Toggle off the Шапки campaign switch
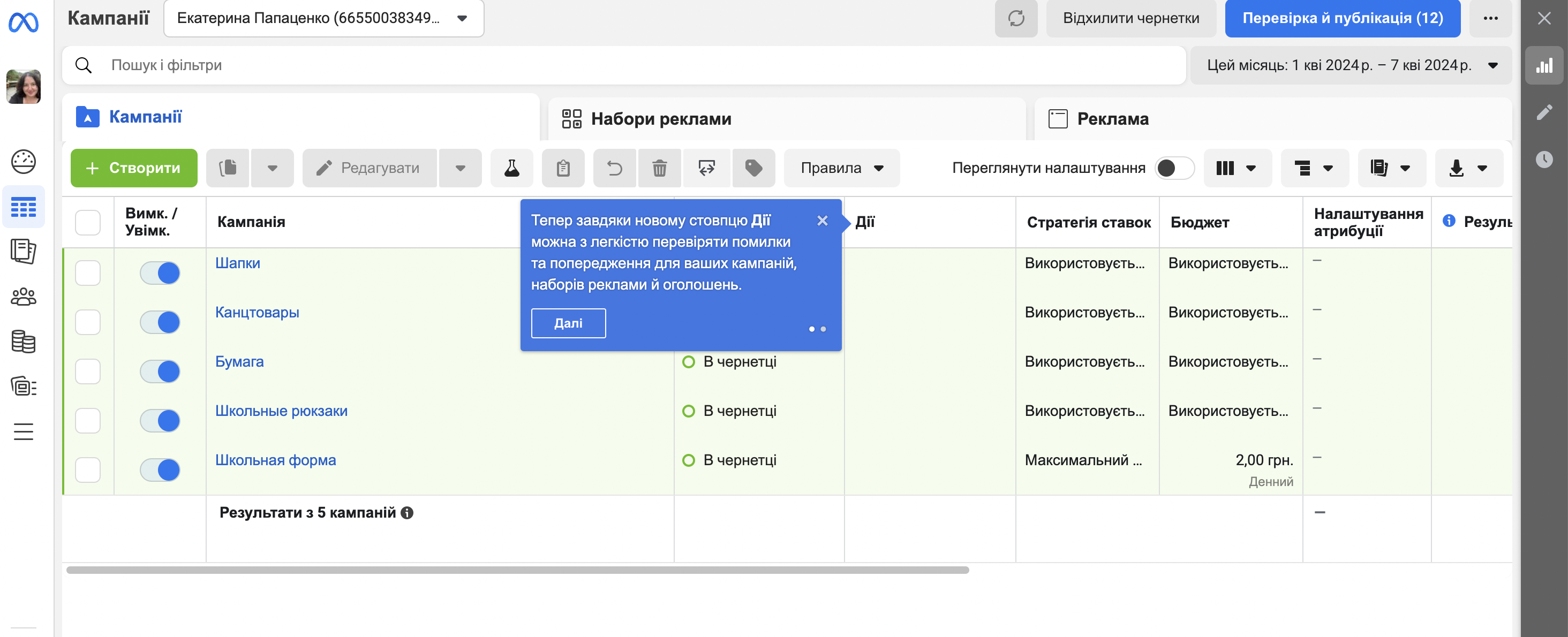This screenshot has height=637, width=1568. click(160, 273)
